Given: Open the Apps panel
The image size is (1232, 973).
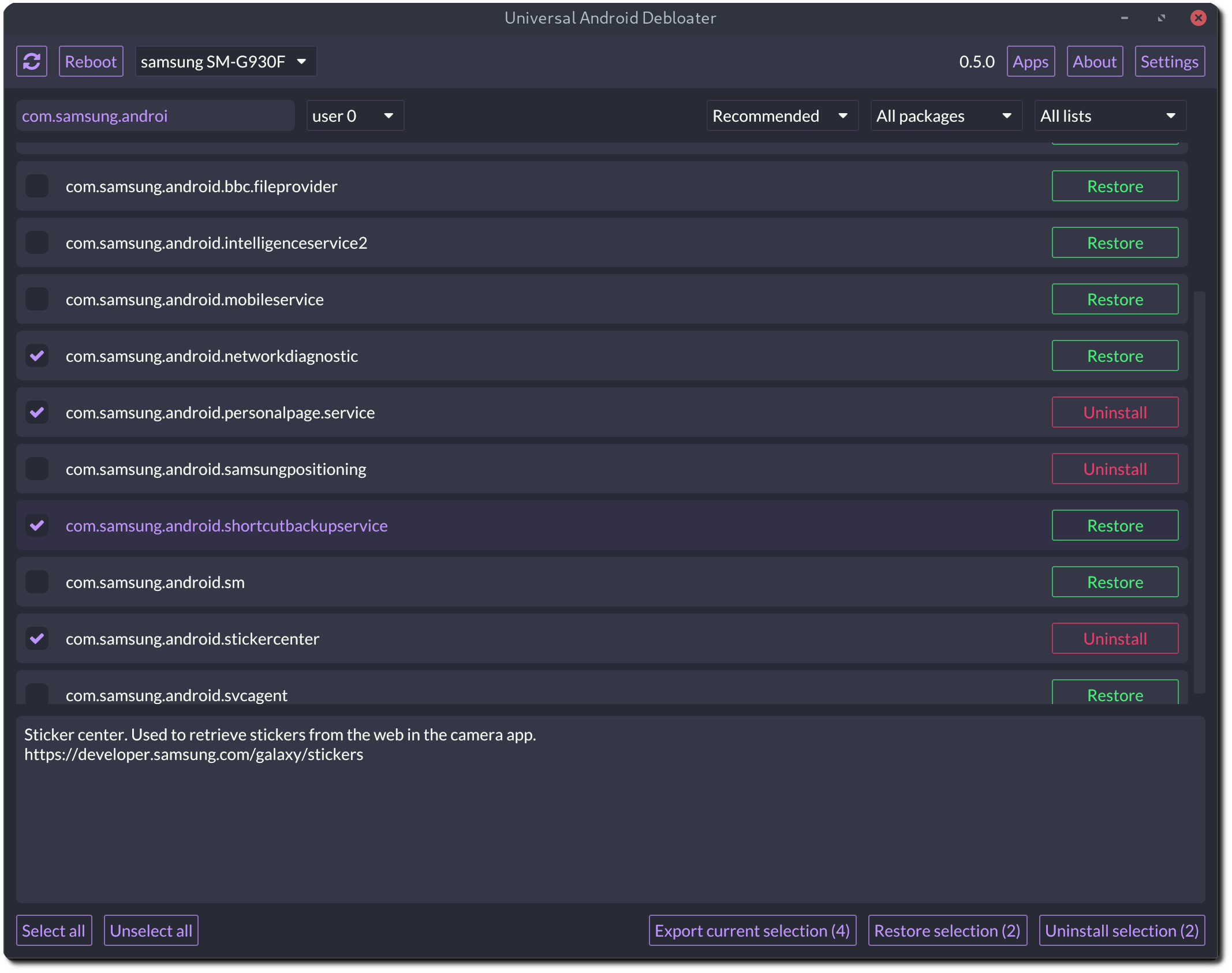Looking at the screenshot, I should 1030,61.
